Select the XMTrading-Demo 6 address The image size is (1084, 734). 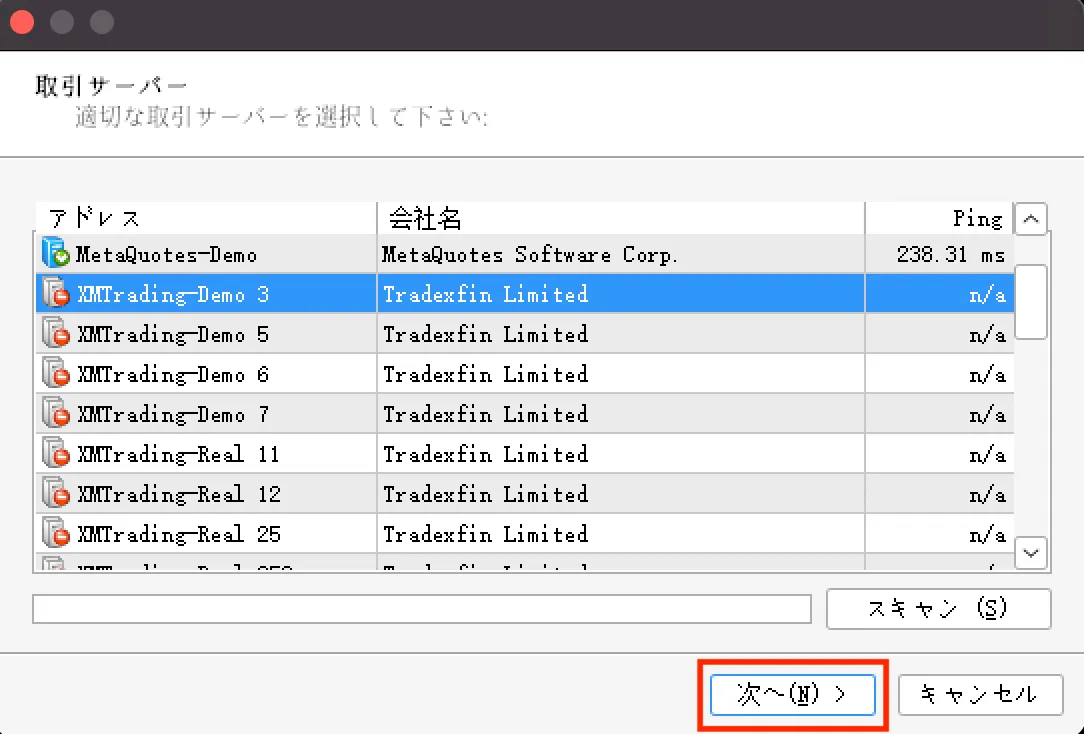point(173,375)
